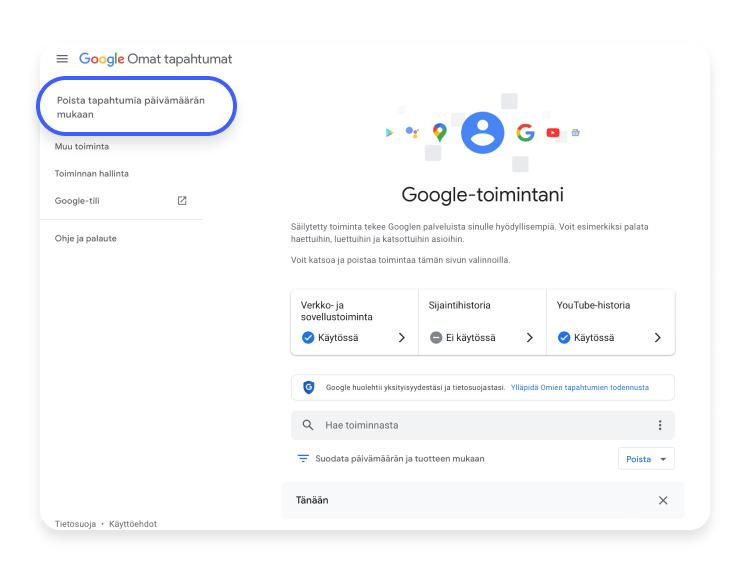Image resolution: width=750 pixels, height=571 pixels.
Task: Click the Käytössä checkmark for YouTube-historia
Action: pos(564,338)
